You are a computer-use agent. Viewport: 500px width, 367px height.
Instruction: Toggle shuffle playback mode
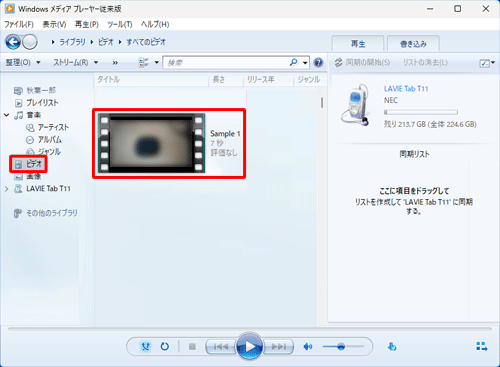point(146,347)
